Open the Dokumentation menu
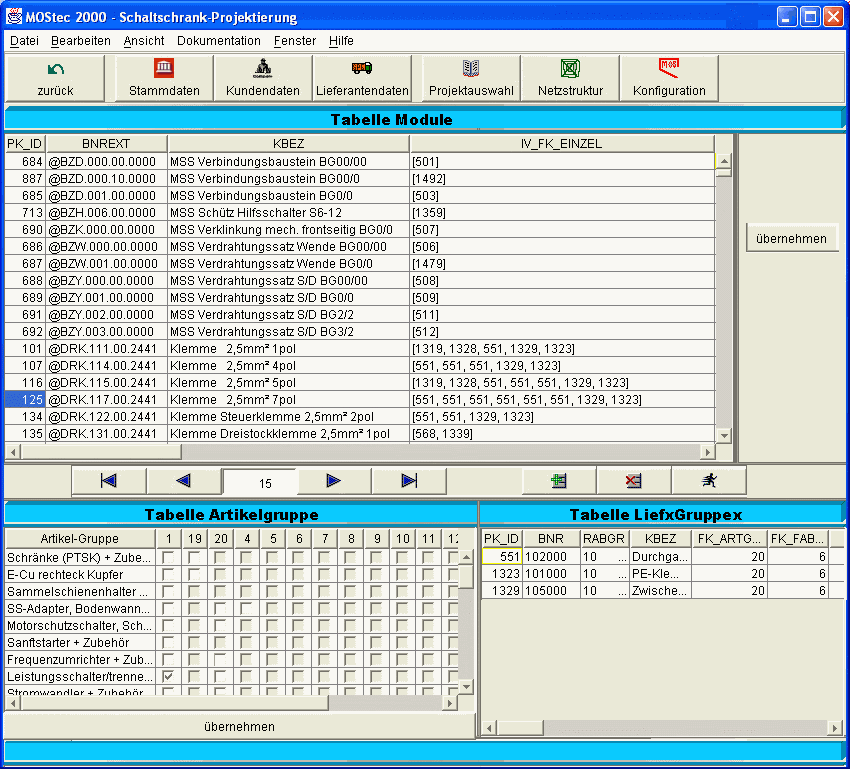The height and width of the screenshot is (769, 850). (x=218, y=41)
